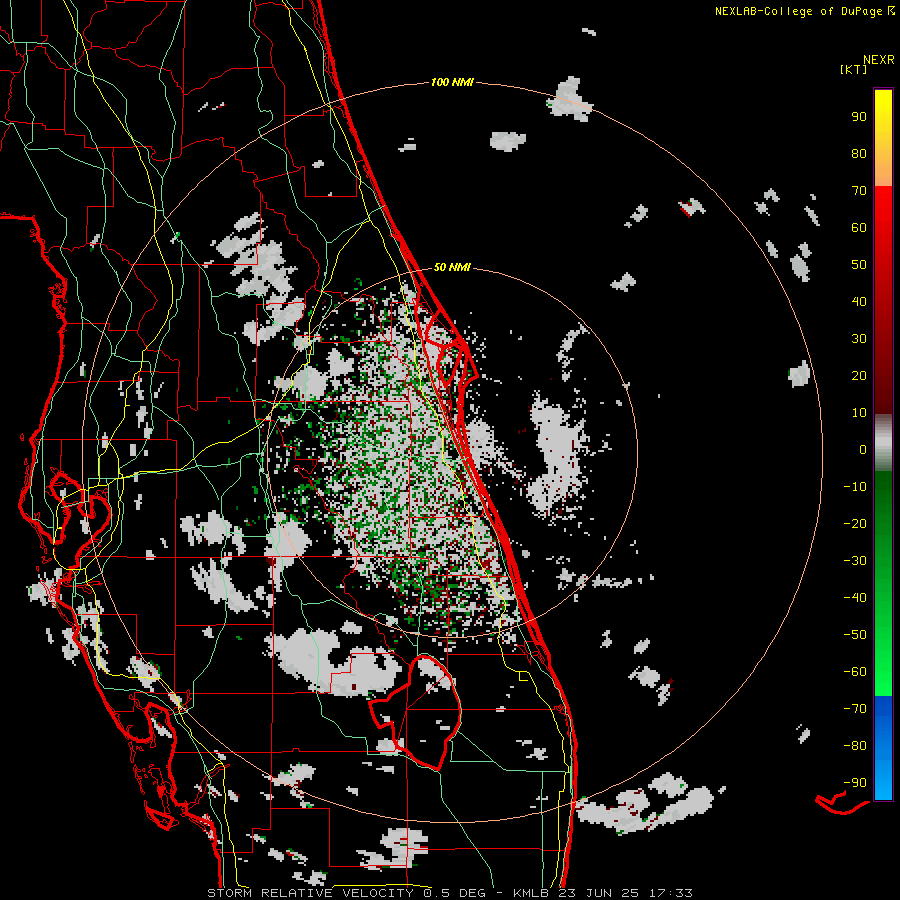Screen dimensions: 900x900
Task: Click the positive 40 value on the scale
Action: 859,301
